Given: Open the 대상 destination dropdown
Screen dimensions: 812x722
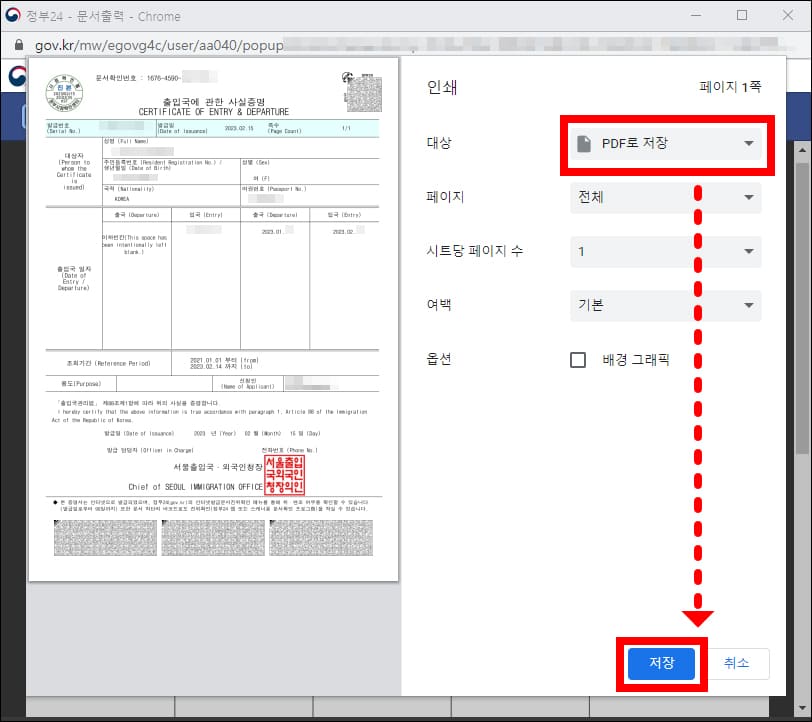Looking at the screenshot, I should [667, 144].
